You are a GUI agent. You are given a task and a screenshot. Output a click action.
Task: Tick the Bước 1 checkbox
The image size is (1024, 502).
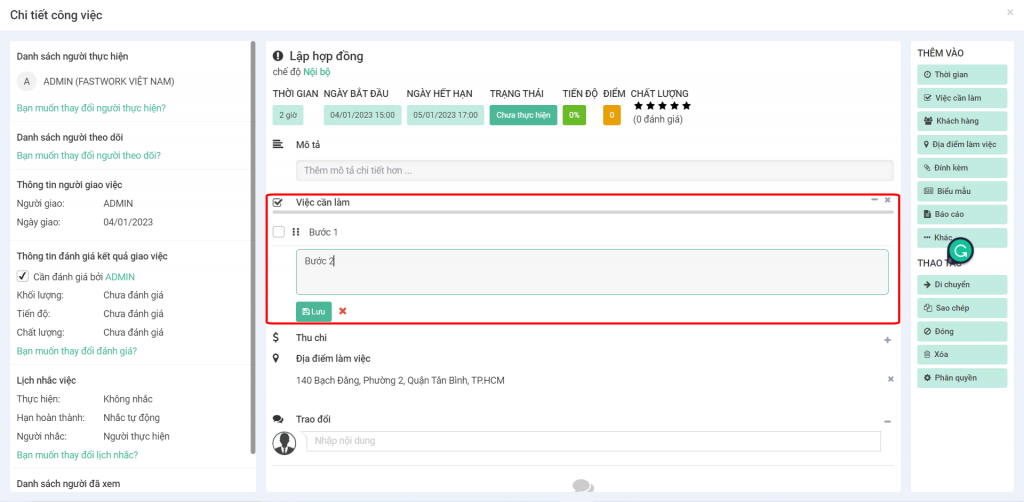tap(279, 232)
